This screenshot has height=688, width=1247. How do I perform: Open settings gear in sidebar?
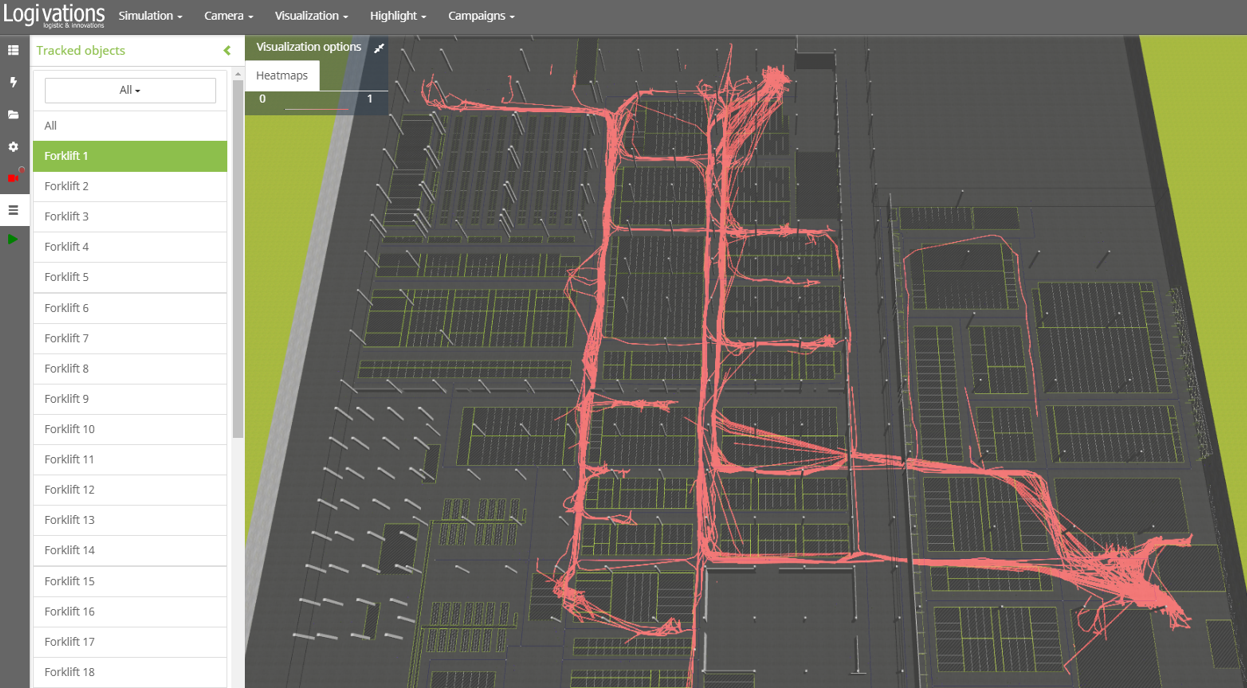[x=13, y=147]
